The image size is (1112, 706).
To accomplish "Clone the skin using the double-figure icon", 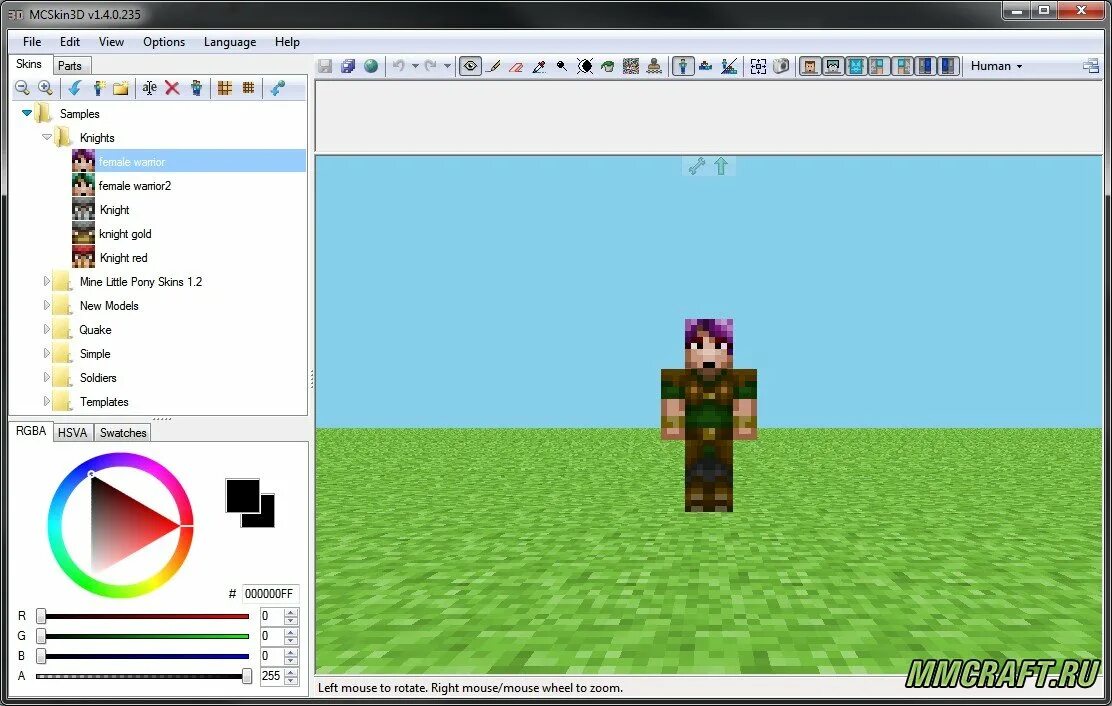I will 196,88.
